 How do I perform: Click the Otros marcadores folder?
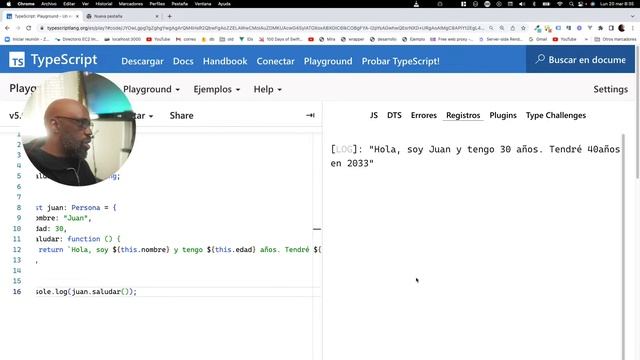[x=616, y=39]
